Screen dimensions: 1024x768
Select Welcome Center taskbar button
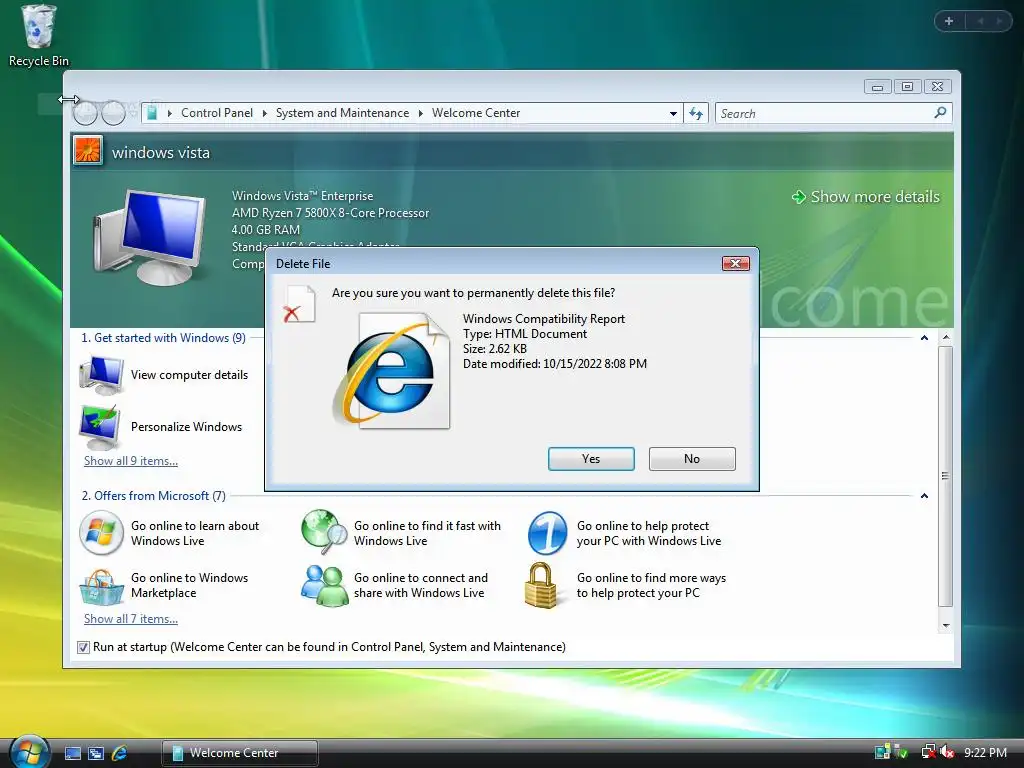click(x=240, y=753)
